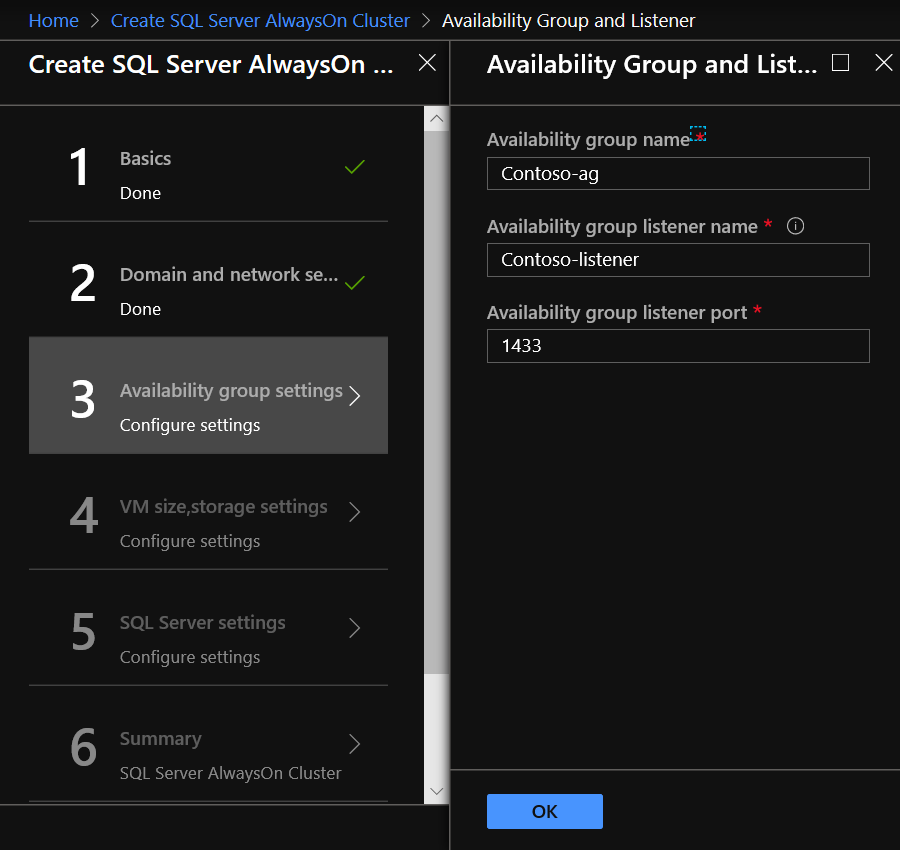Expand step 5 SQL Server settings
This screenshot has width=900, height=850.
[353, 628]
